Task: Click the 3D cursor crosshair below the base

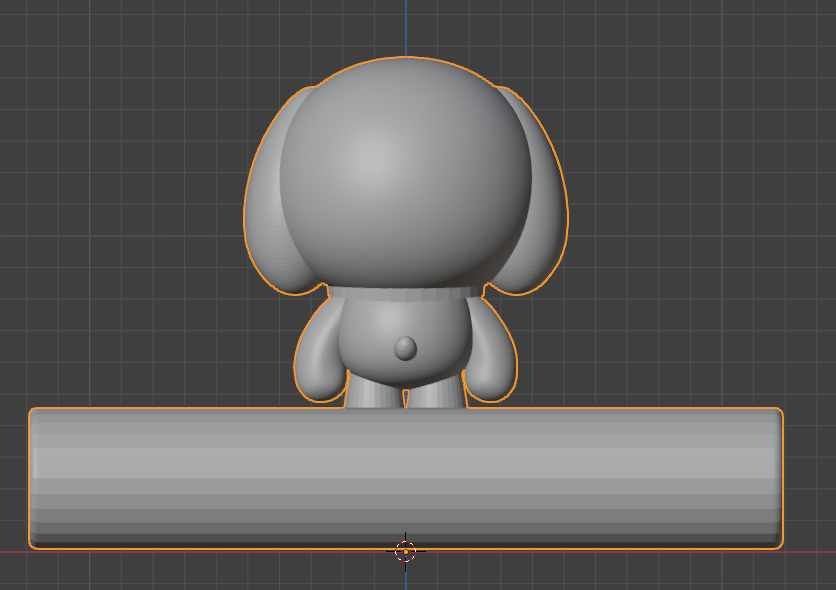Action: [x=405, y=551]
